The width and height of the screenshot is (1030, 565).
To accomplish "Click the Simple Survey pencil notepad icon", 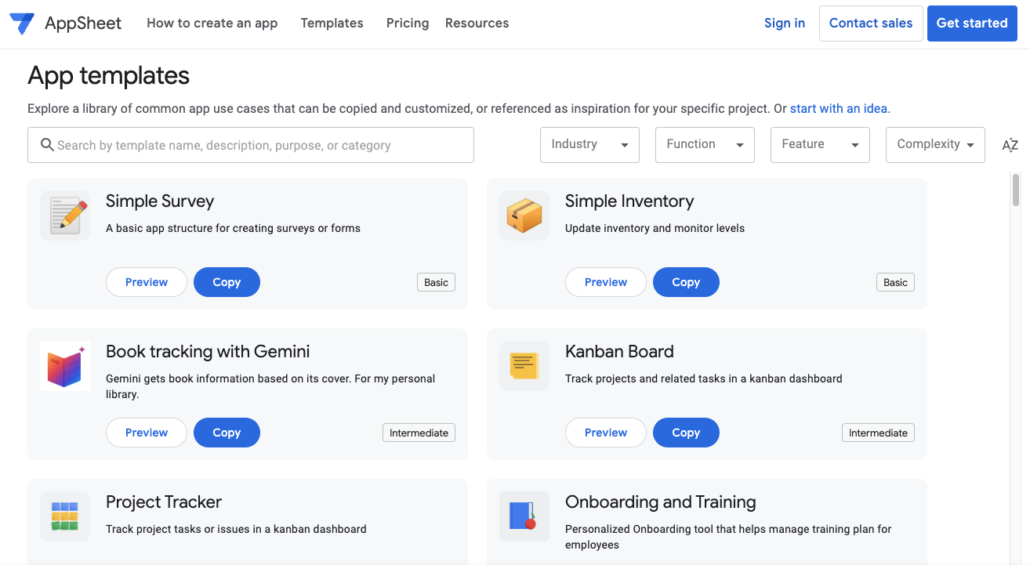I will coord(65,215).
